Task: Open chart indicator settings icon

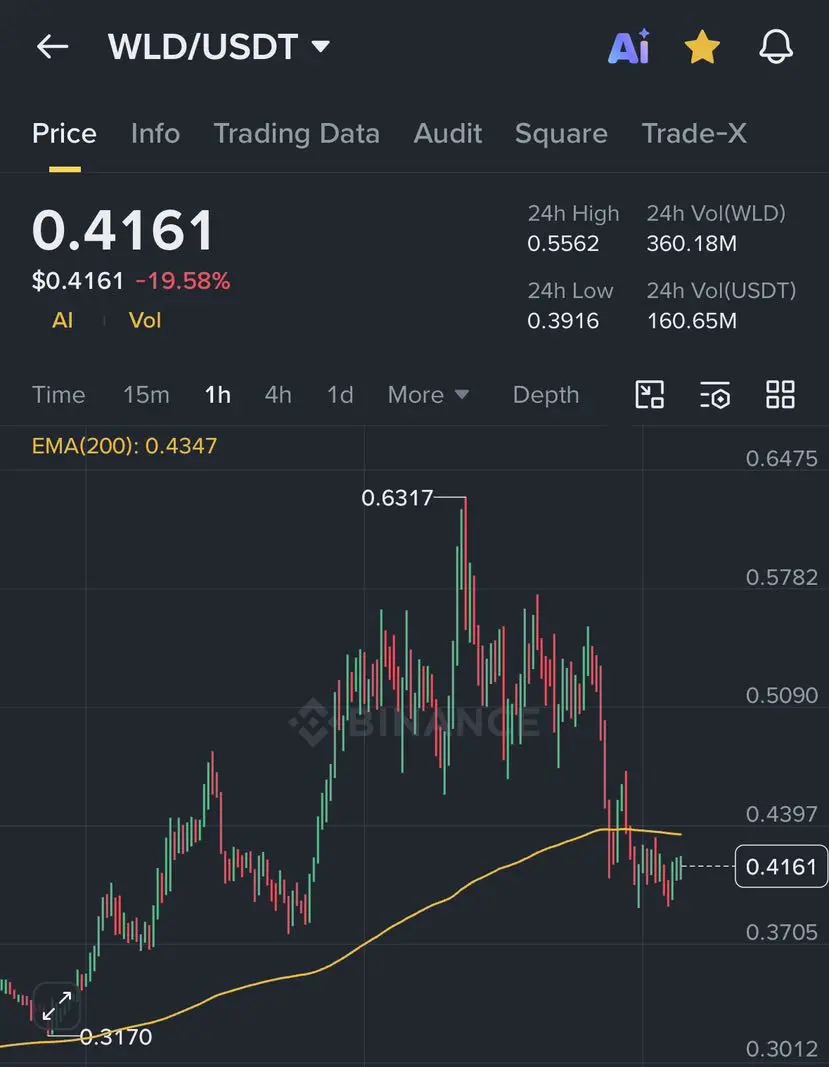Action: pos(715,395)
